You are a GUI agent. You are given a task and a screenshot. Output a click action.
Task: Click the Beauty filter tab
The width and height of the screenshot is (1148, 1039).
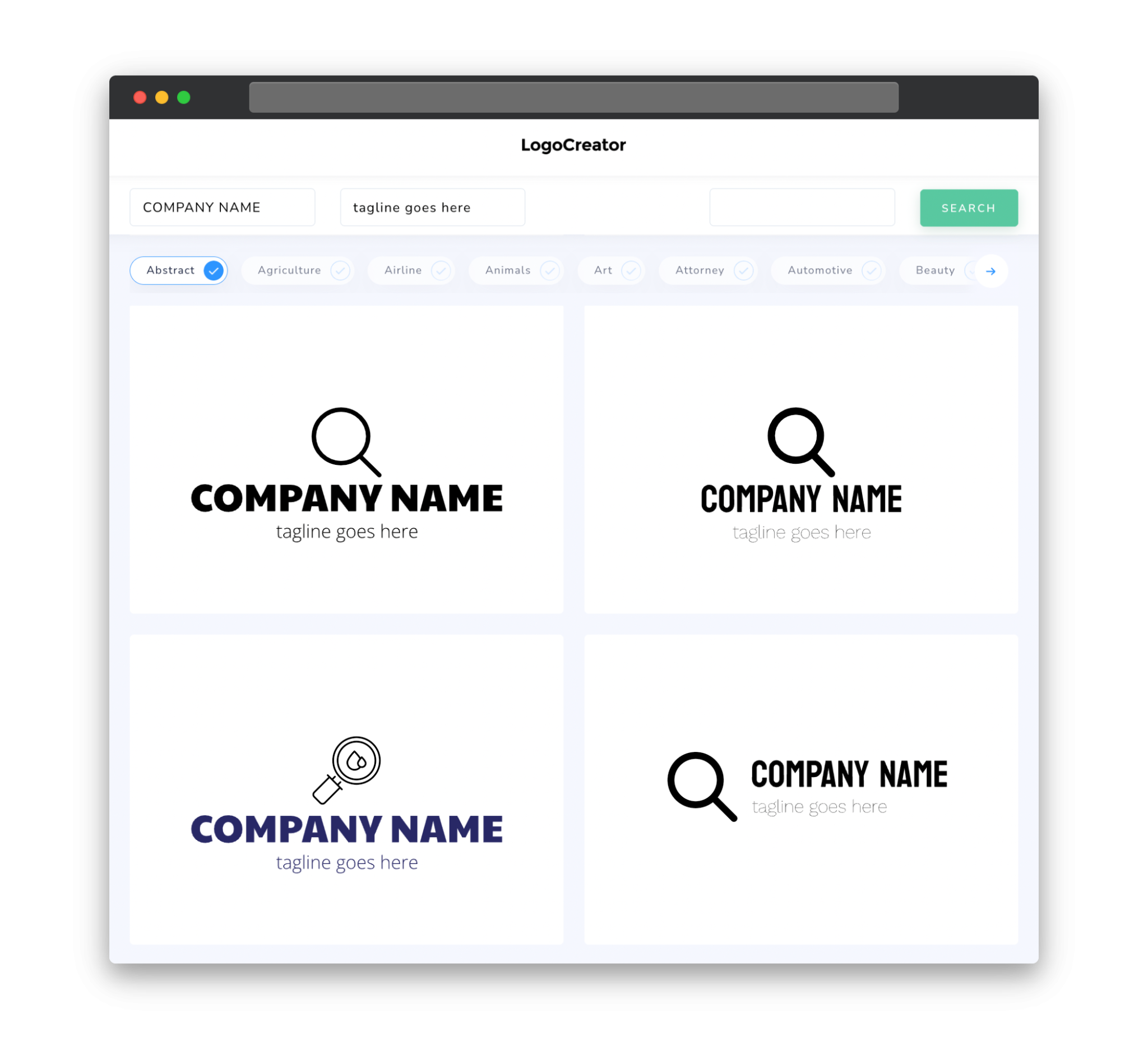coord(936,269)
